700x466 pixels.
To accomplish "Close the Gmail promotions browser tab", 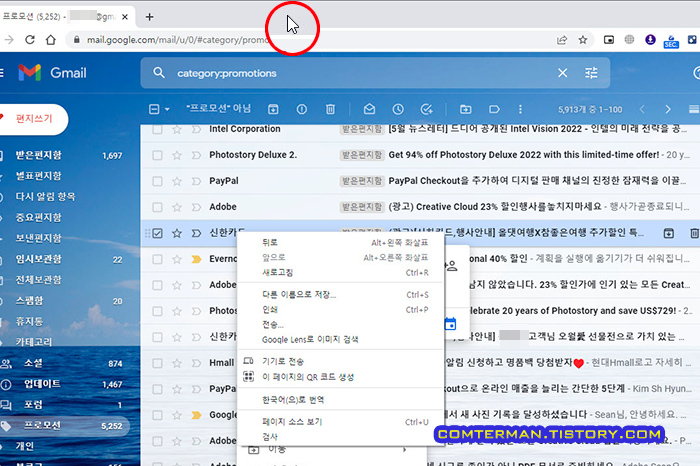I will (x=125, y=17).
